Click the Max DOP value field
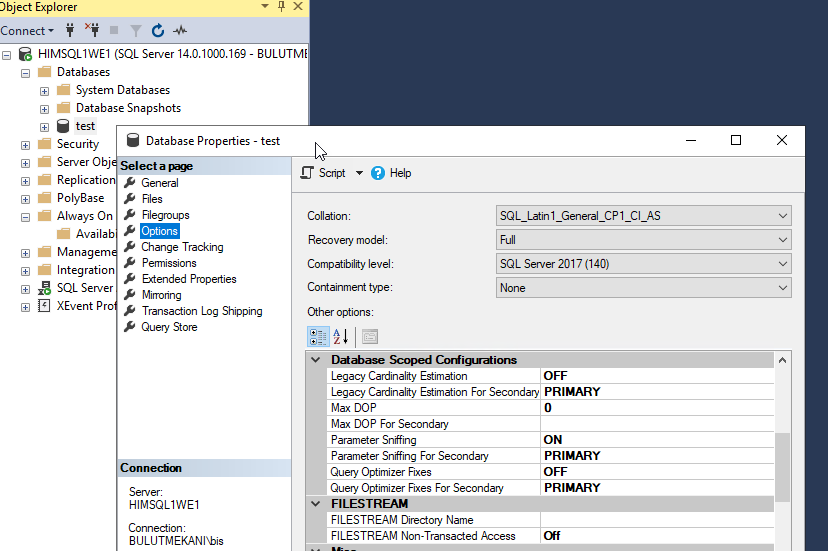828x551 pixels. (657, 408)
